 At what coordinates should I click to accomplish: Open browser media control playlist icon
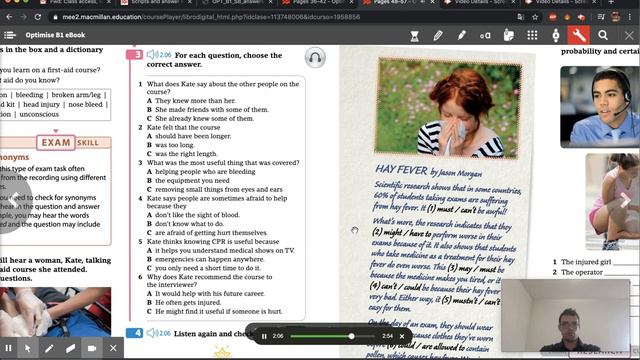click(601, 17)
